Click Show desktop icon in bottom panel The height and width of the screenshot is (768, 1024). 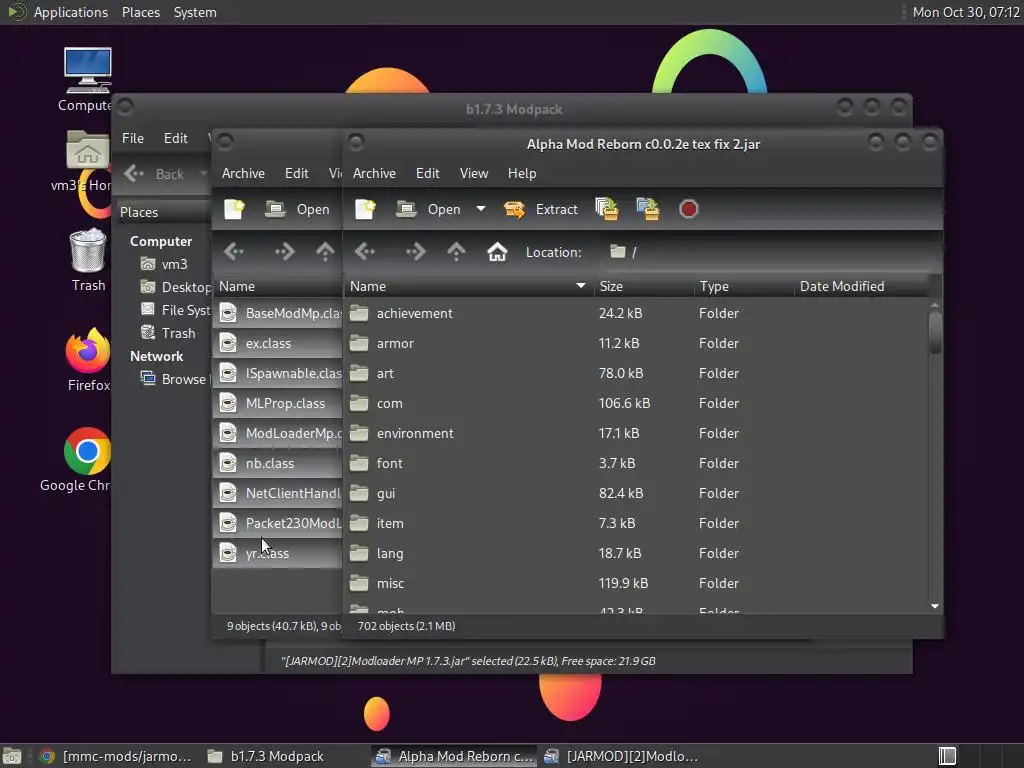click(x=12, y=756)
